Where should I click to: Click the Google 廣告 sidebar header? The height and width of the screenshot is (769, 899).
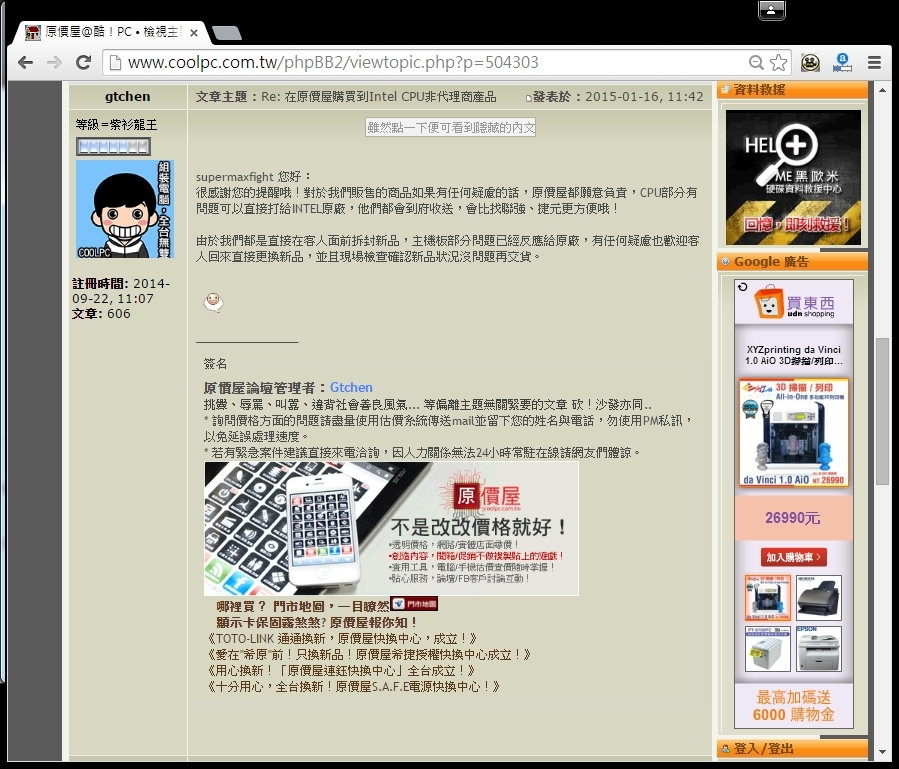(x=792, y=261)
